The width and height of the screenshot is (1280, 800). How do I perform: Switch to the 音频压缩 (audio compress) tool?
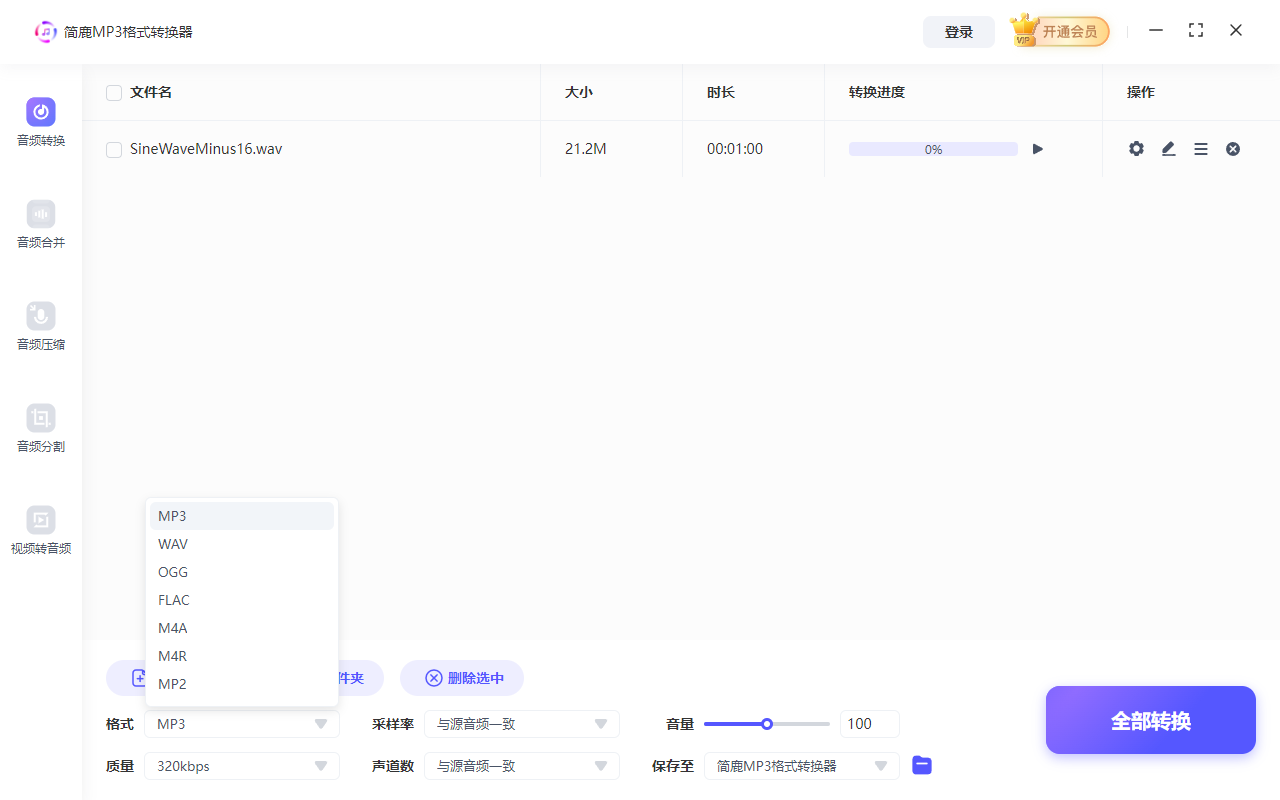tap(40, 326)
